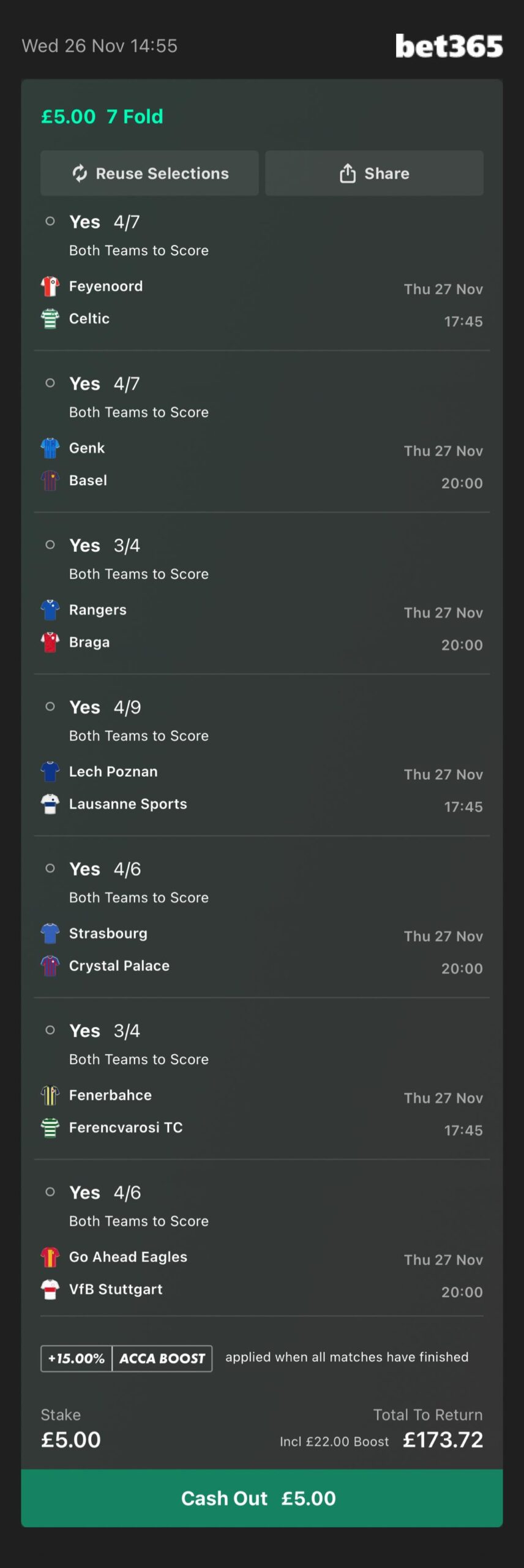Click the Genk team shirt icon
The height and width of the screenshot is (1568, 524).
point(50,448)
